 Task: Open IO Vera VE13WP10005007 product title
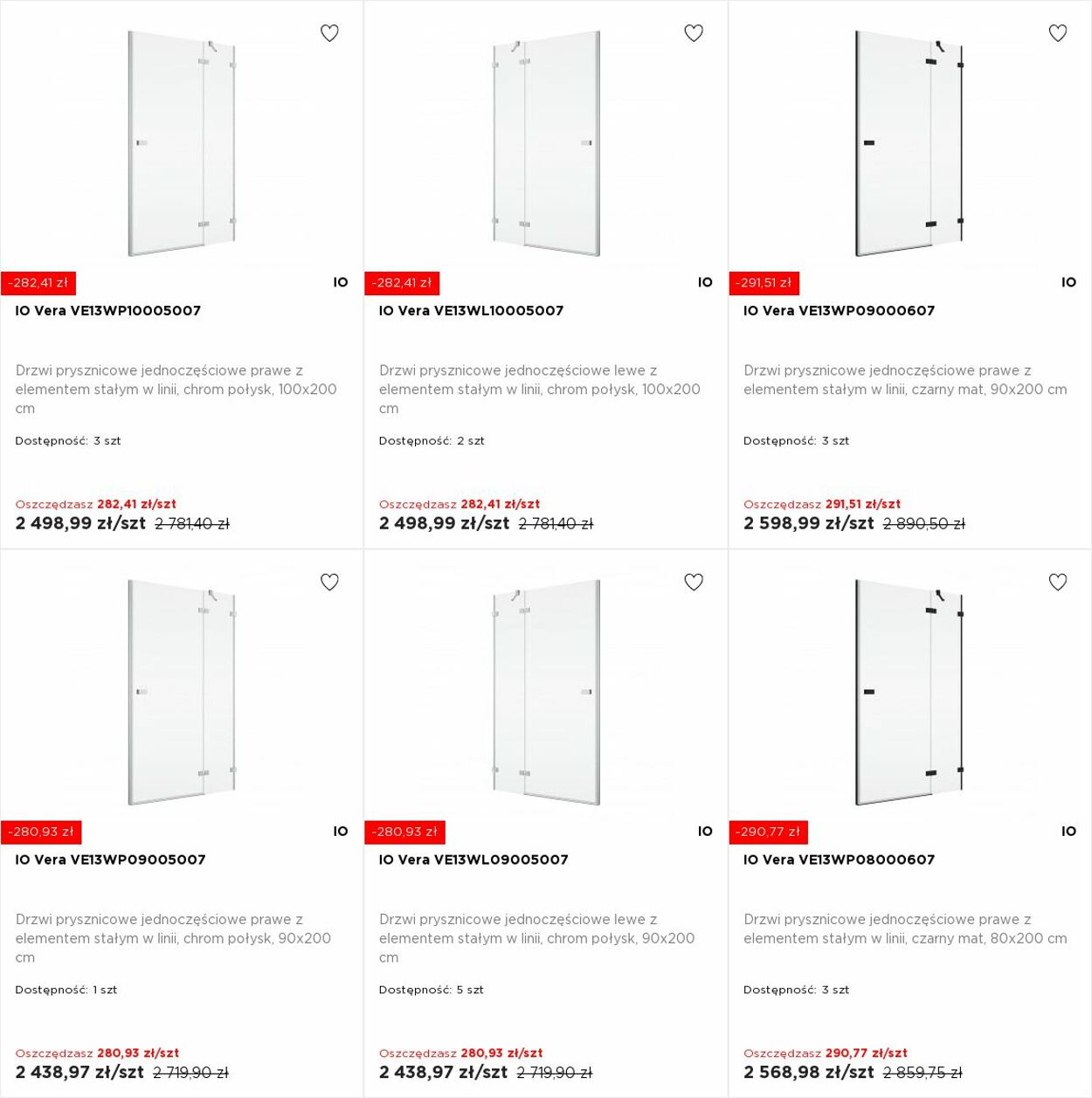pyautogui.click(x=108, y=311)
